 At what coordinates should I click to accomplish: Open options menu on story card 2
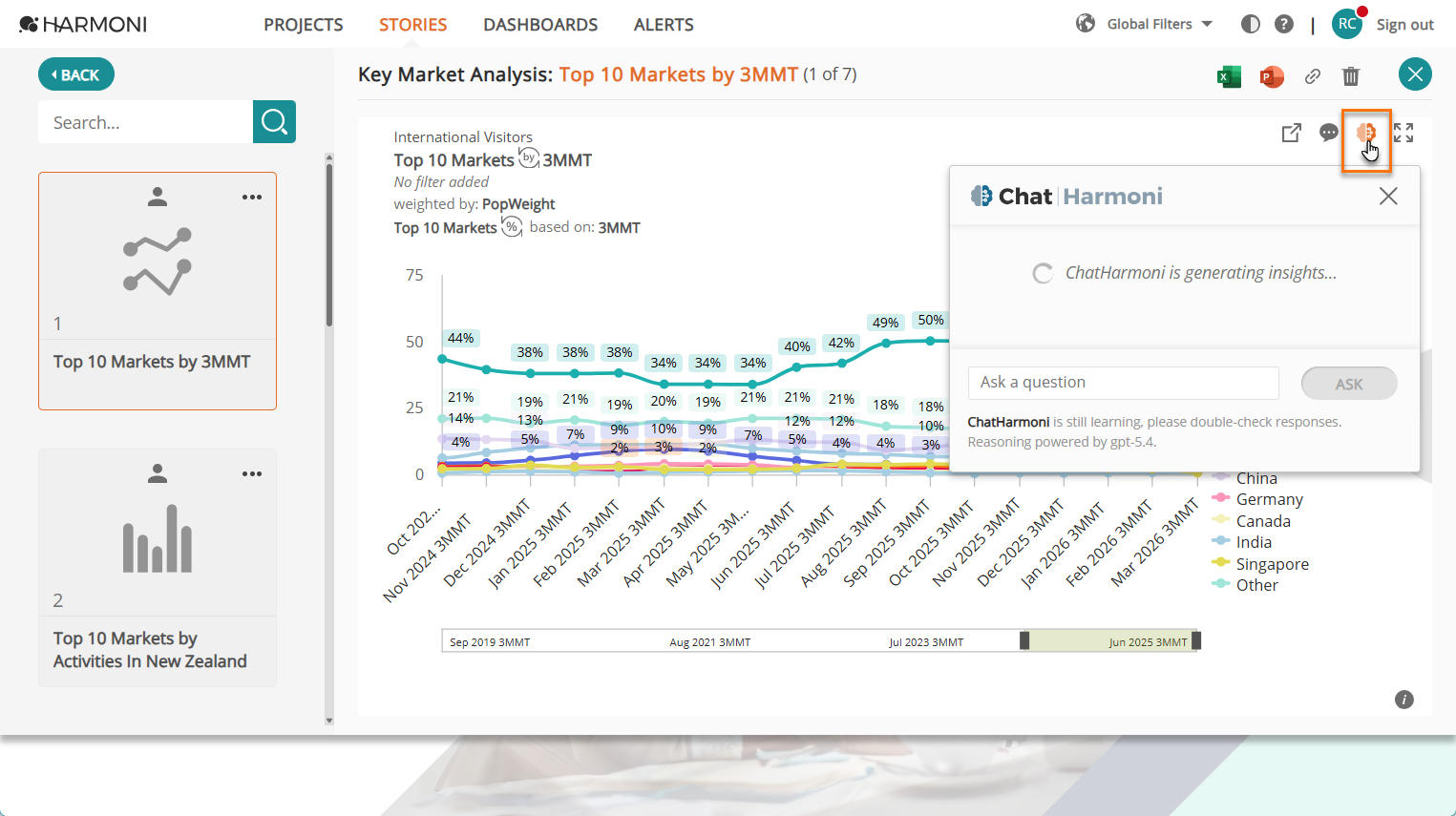[x=252, y=474]
